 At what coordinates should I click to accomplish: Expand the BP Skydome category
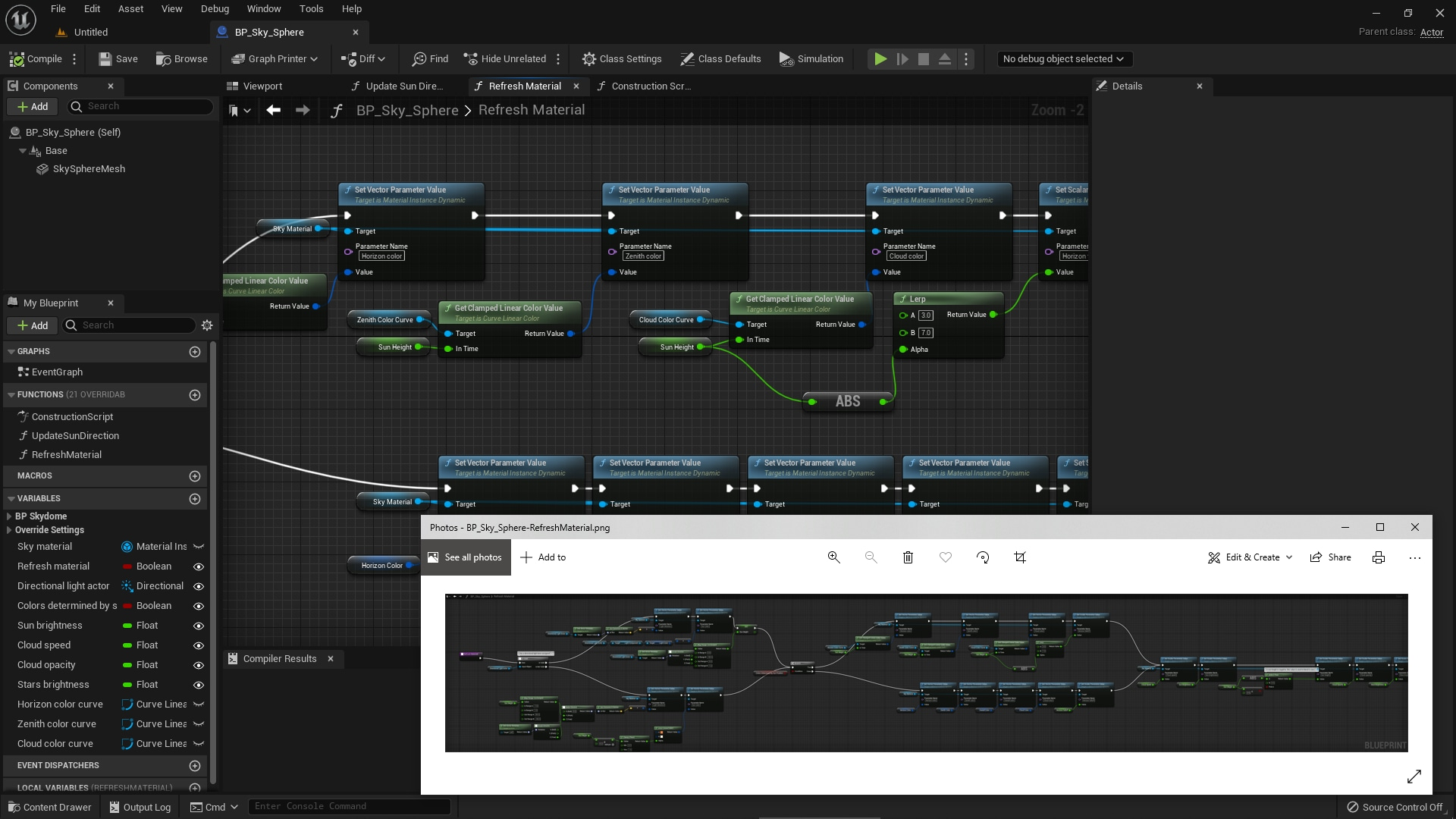pyautogui.click(x=9, y=516)
